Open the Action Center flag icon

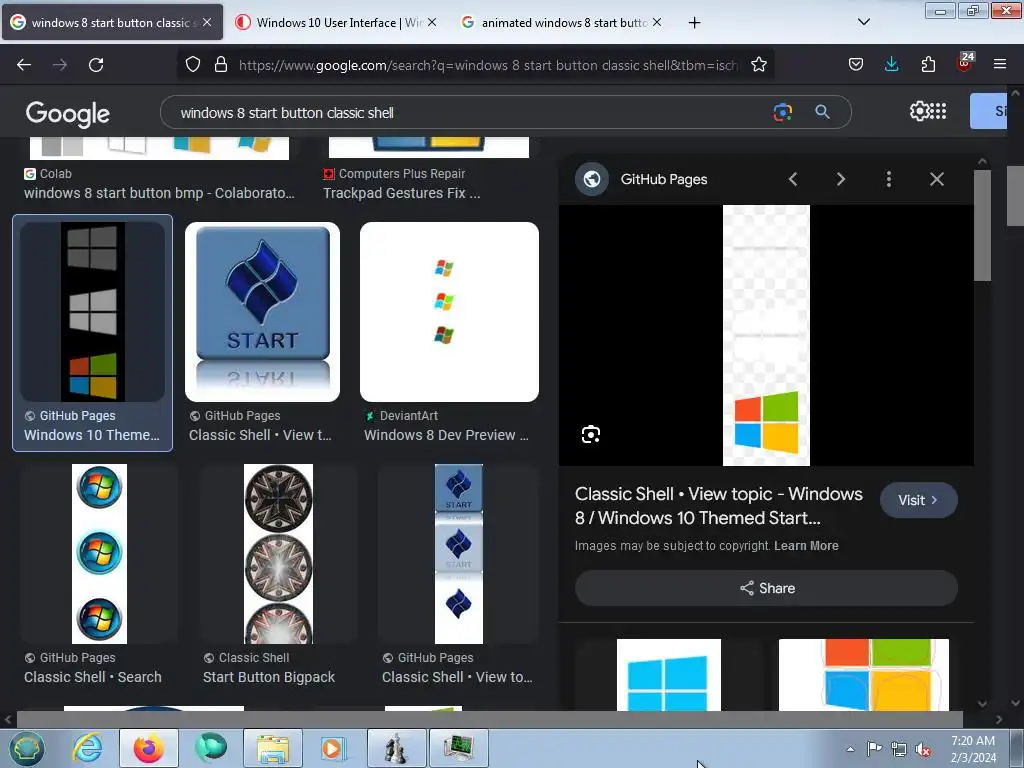pos(874,749)
